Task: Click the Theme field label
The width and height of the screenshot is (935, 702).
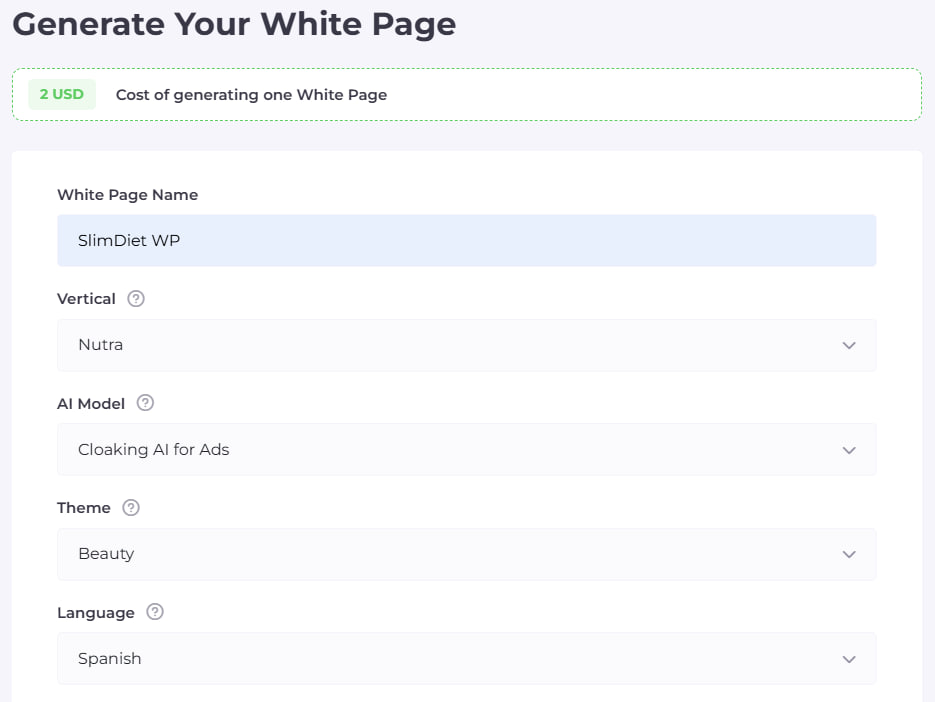Action: (x=84, y=508)
